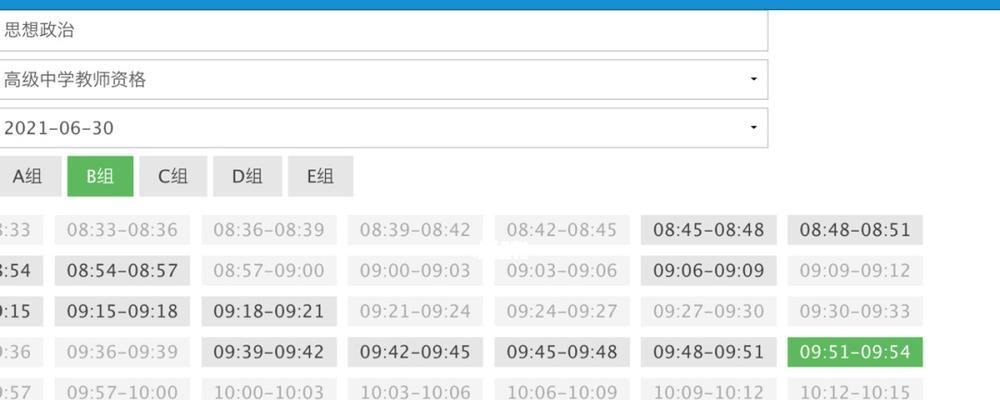1000x400 pixels.
Task: Switch to the A组 tab
Action: click(x=29, y=176)
